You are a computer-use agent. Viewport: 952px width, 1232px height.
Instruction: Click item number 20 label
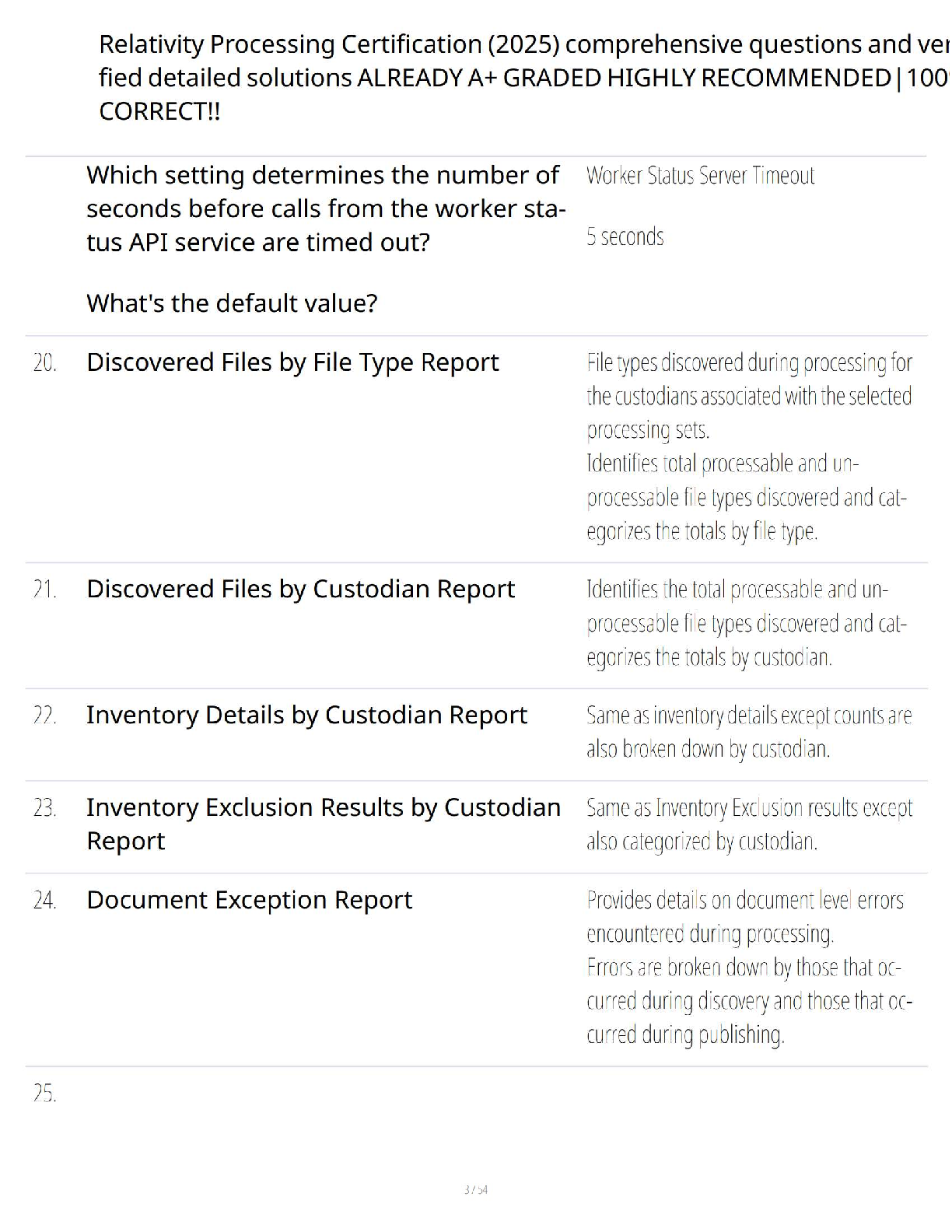(x=44, y=363)
